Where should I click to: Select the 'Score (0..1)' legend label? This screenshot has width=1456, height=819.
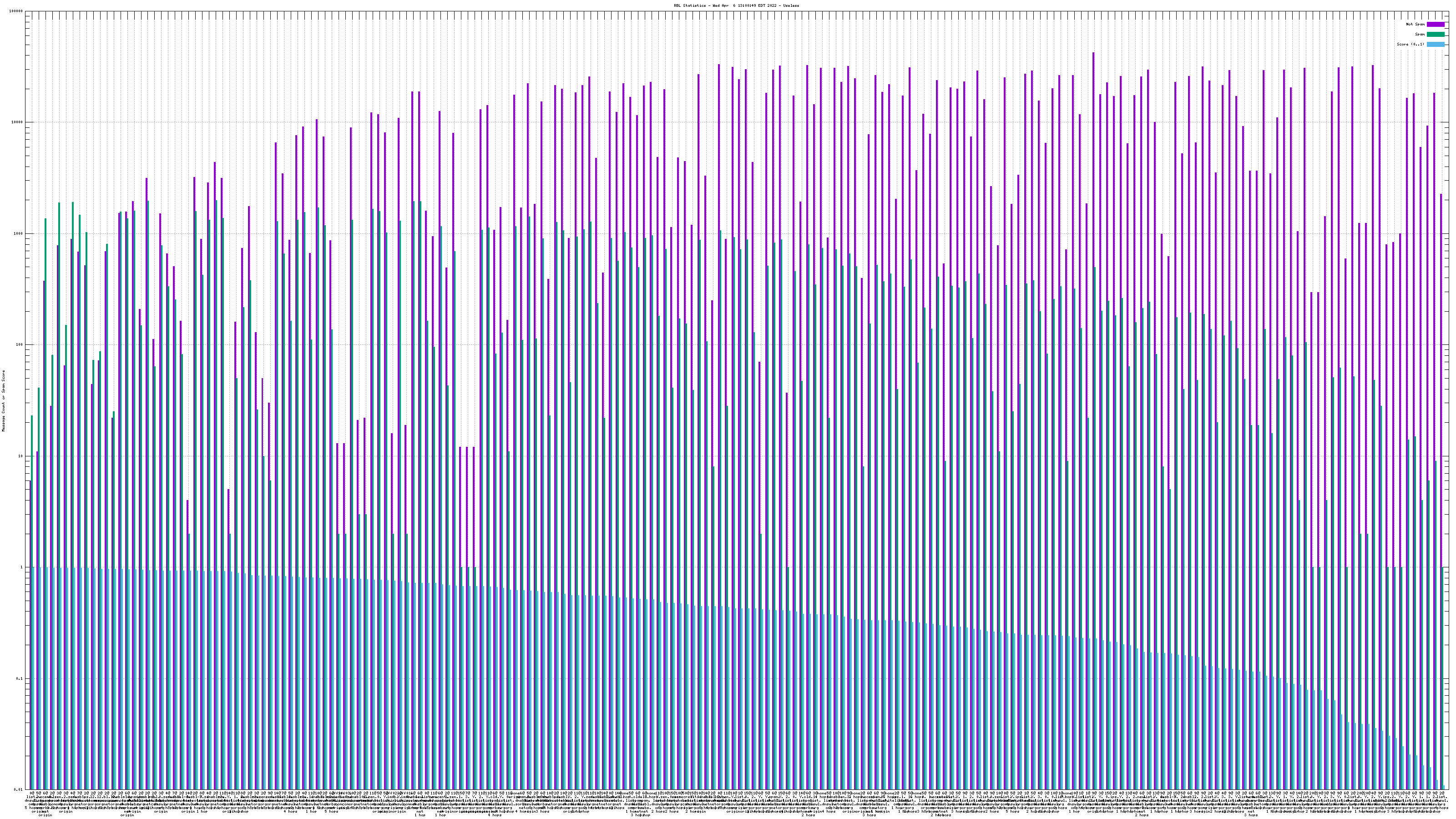click(1410, 44)
